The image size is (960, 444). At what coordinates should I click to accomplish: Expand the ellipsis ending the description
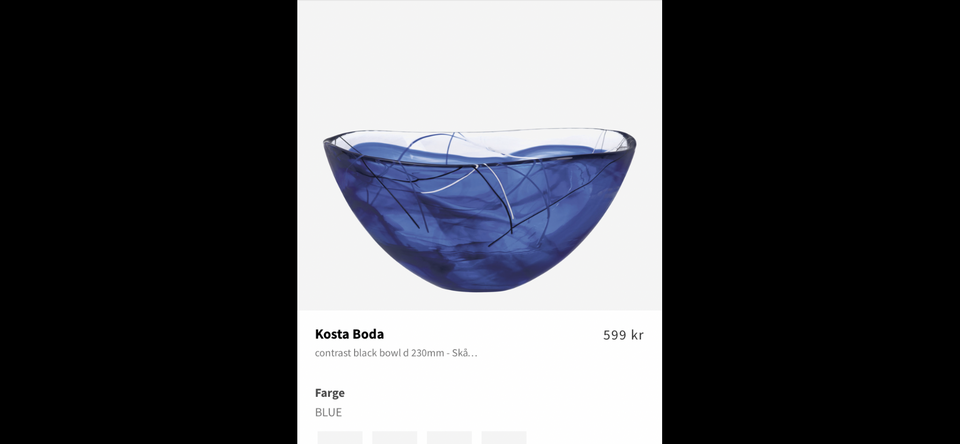[x=473, y=354]
